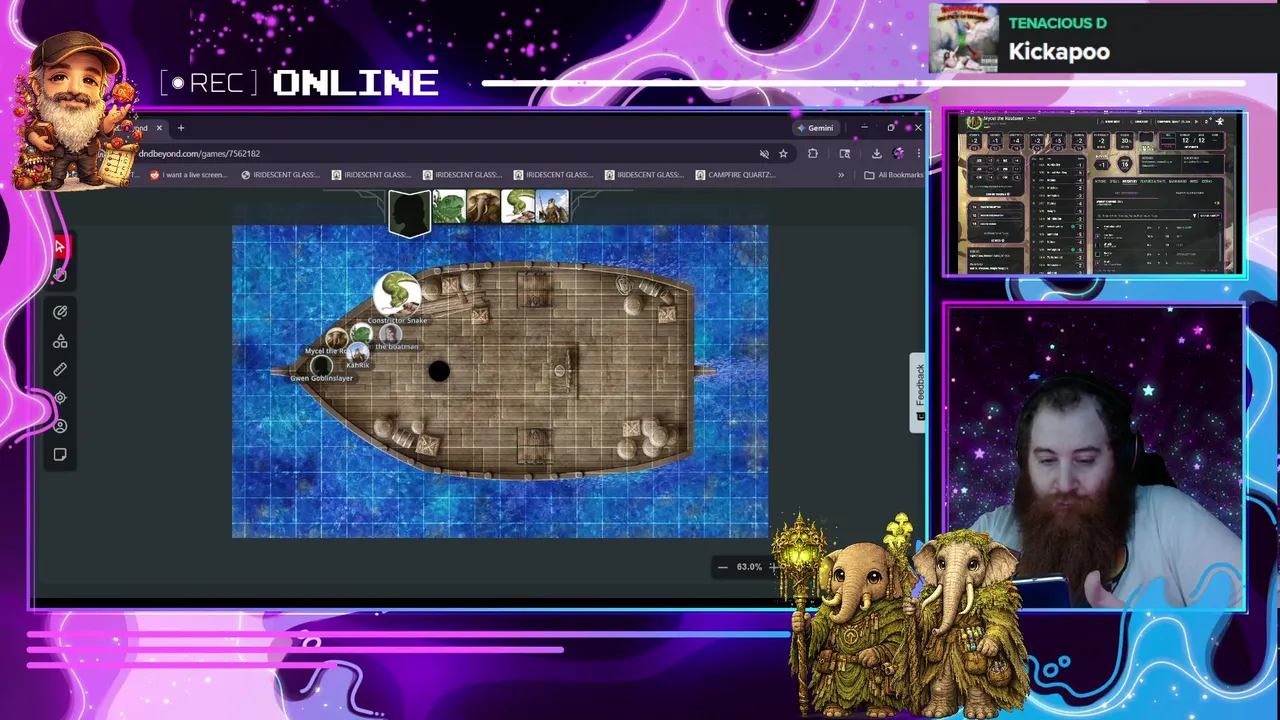Viewport: 1280px width, 720px height.
Task: Click the Short Rest button
Action: click(1111, 121)
